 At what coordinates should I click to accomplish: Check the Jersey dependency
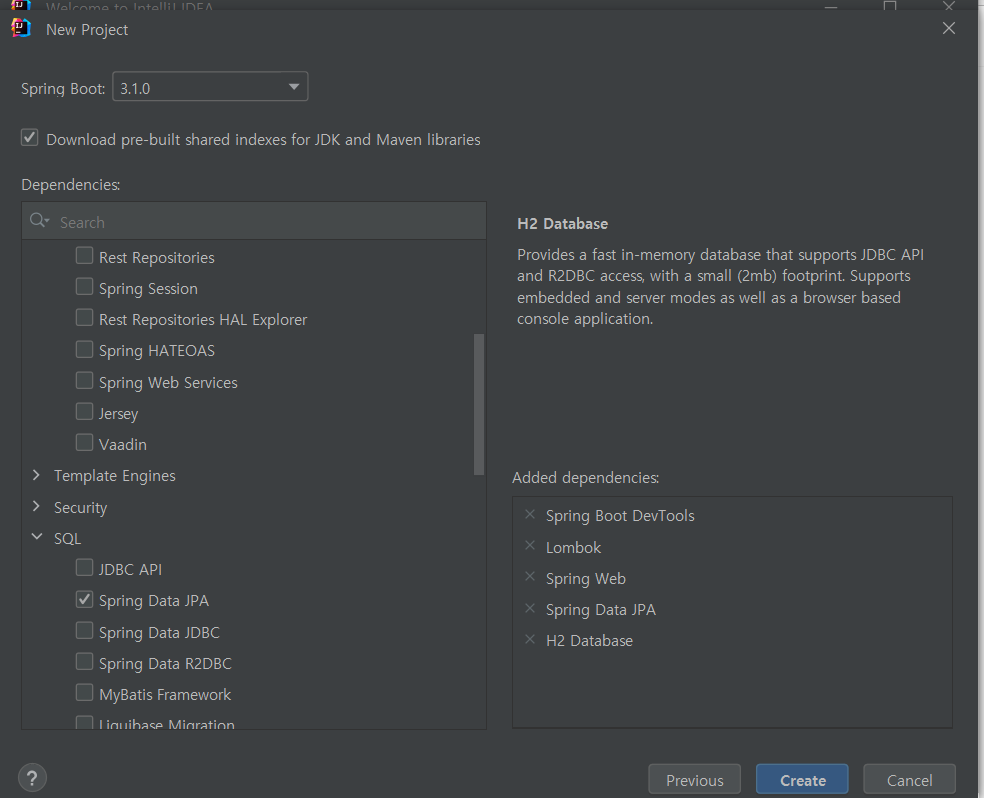click(x=84, y=412)
